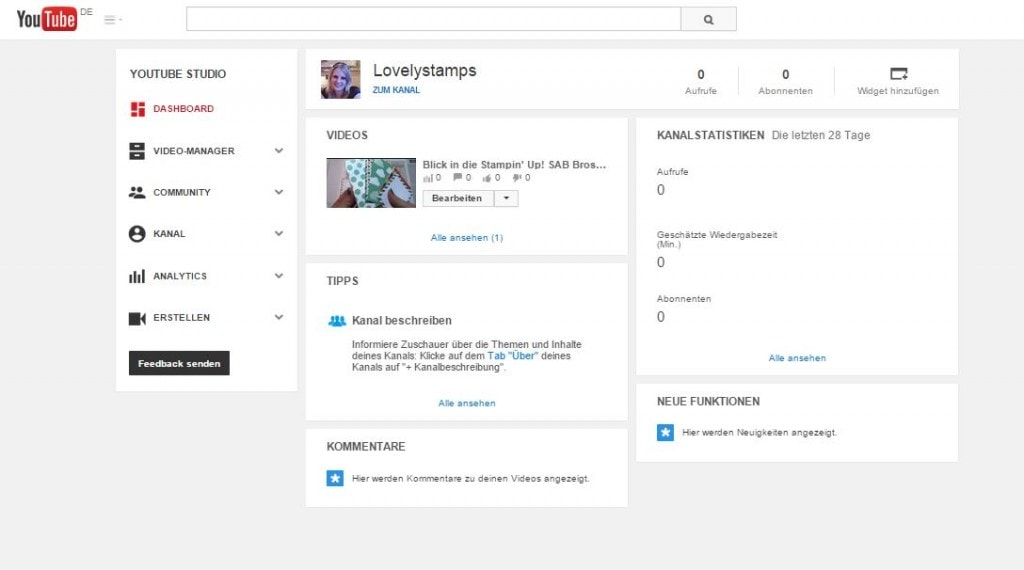This screenshot has height=570, width=1024.
Task: Open Alle ansehen (1) videos link
Action: tap(467, 238)
